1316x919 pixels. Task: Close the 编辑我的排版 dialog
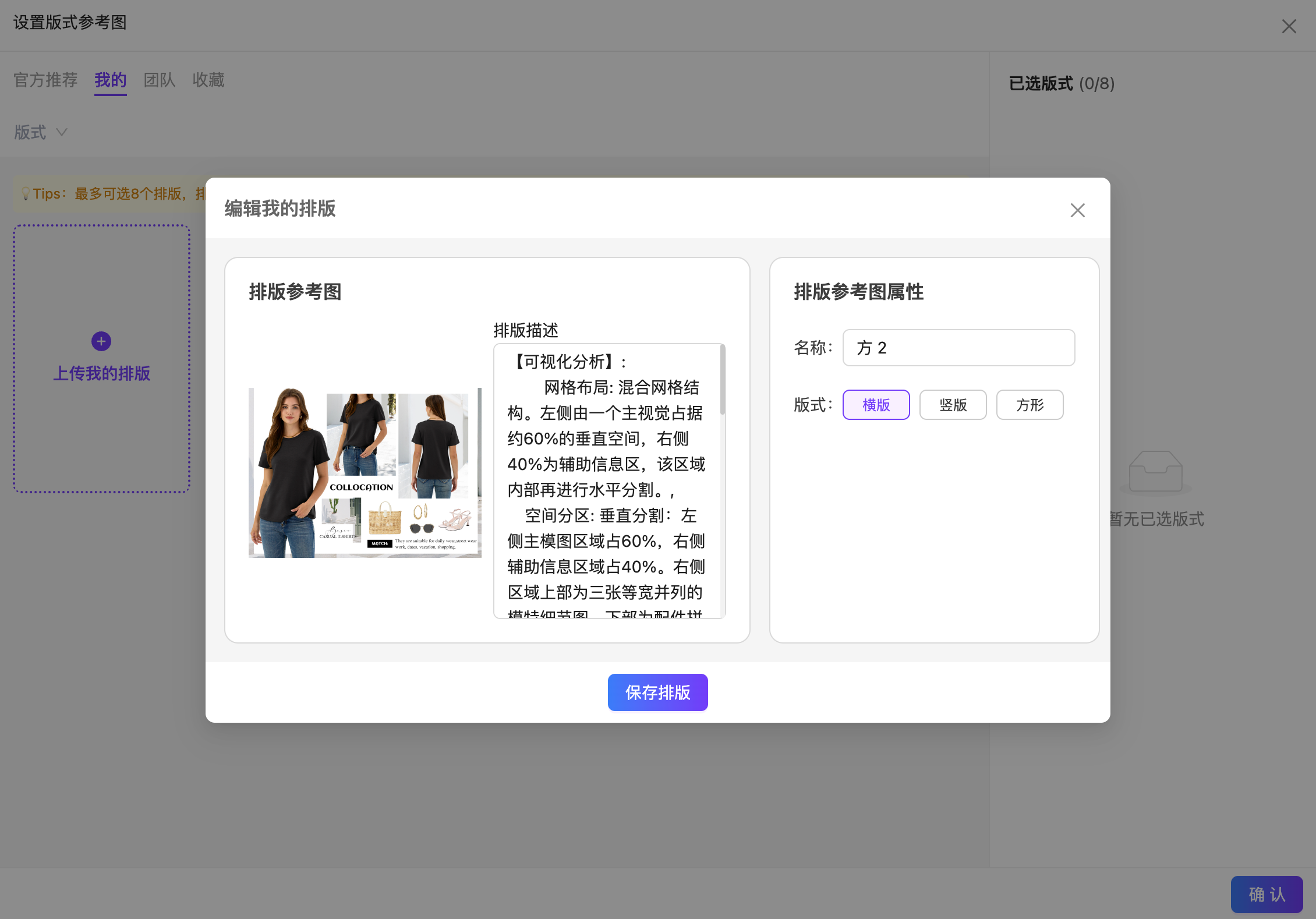click(x=1077, y=210)
